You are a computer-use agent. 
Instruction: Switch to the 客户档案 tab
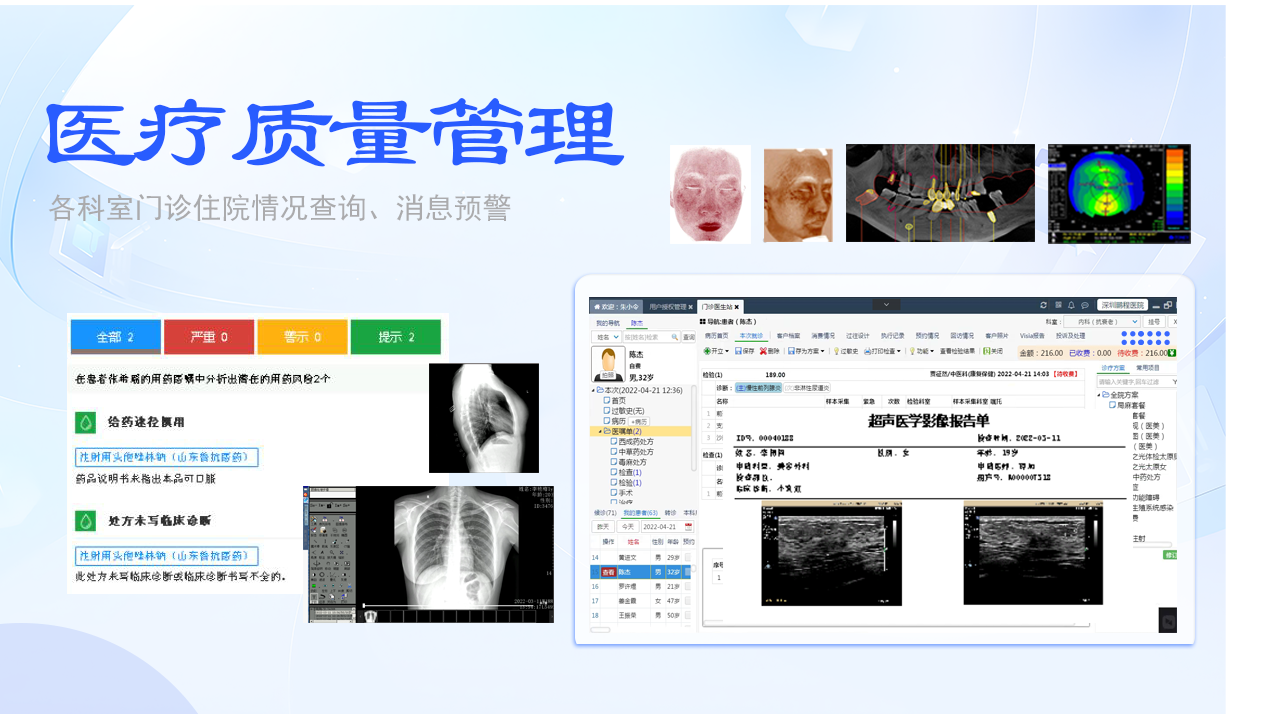(x=788, y=336)
